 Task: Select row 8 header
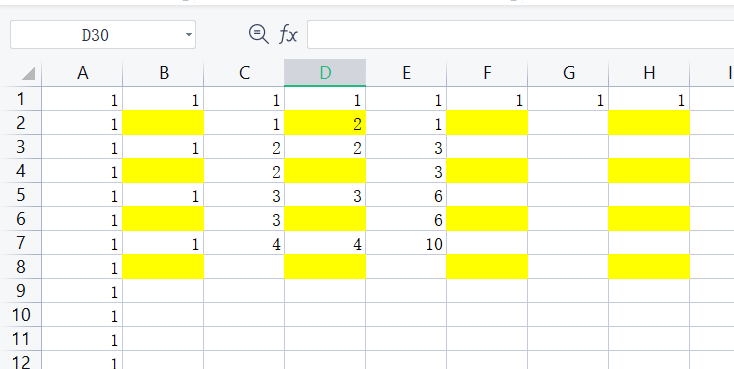[21, 266]
